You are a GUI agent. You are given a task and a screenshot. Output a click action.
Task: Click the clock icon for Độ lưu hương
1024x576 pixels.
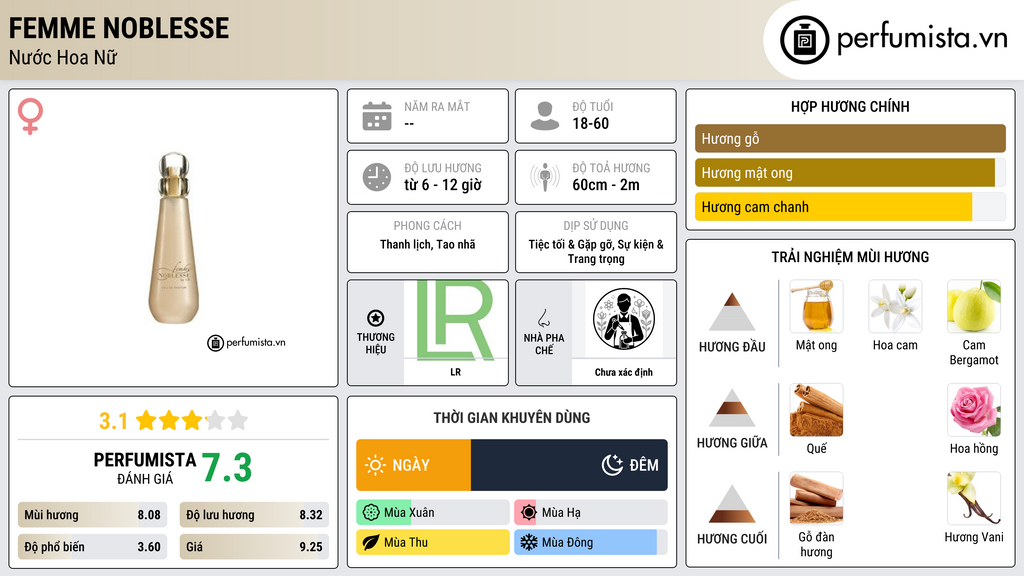(377, 177)
